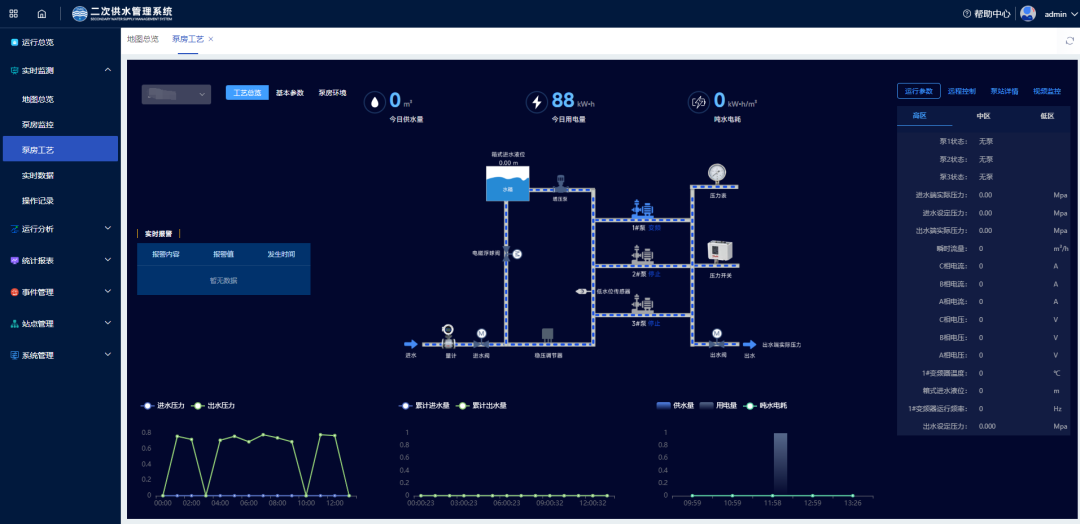
Task: Expand the 系统管理 sidebar group
Action: coord(59,355)
